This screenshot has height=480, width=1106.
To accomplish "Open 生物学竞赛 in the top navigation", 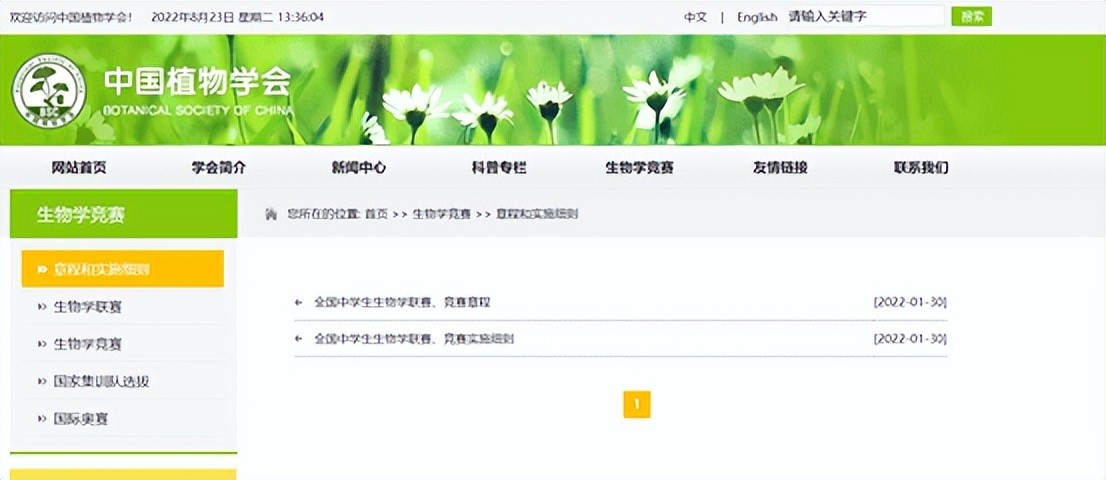I will click(x=639, y=168).
